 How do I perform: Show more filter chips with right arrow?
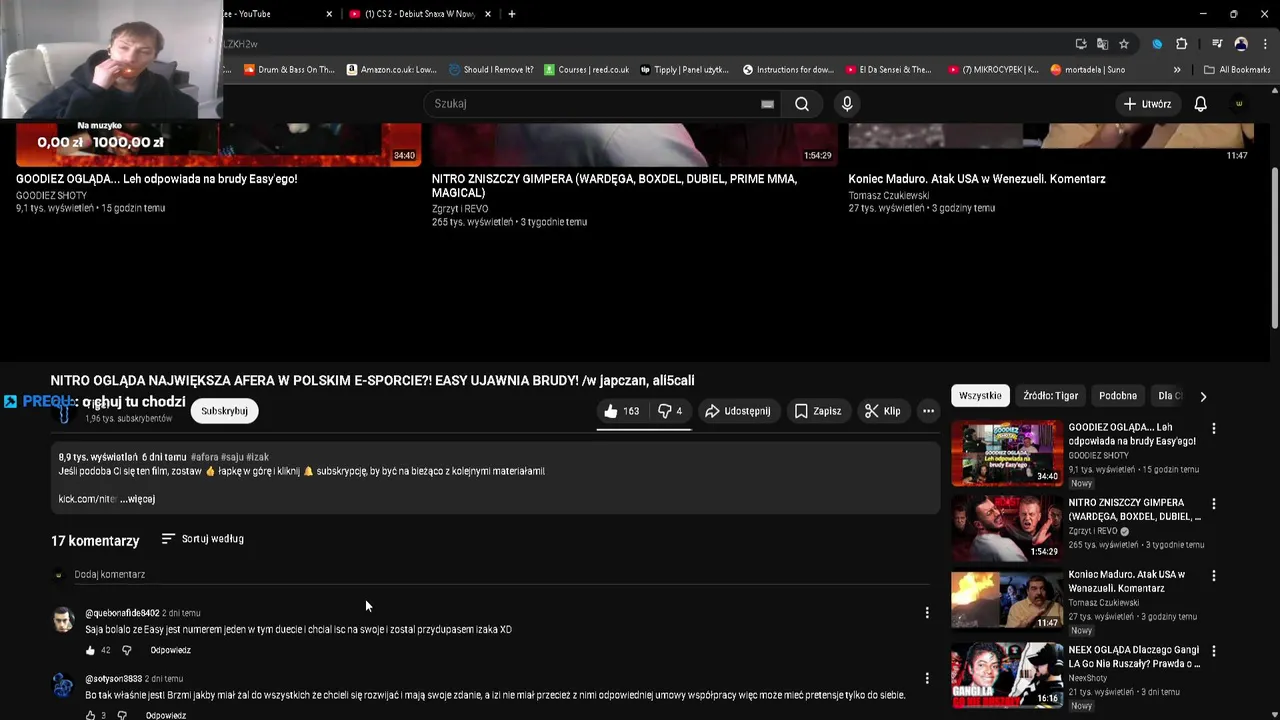click(x=1203, y=396)
